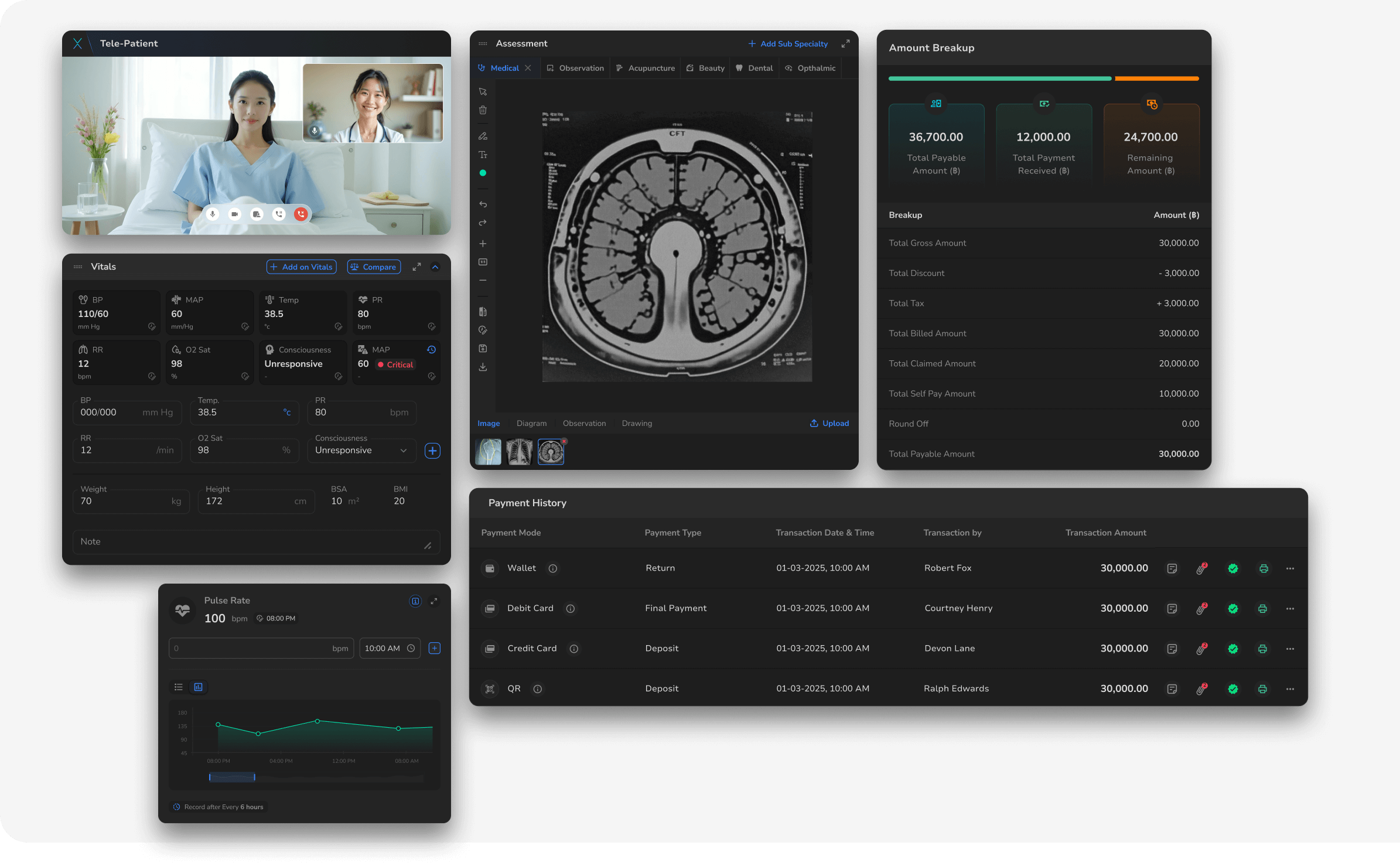Click the trash delete tool icon

(483, 110)
